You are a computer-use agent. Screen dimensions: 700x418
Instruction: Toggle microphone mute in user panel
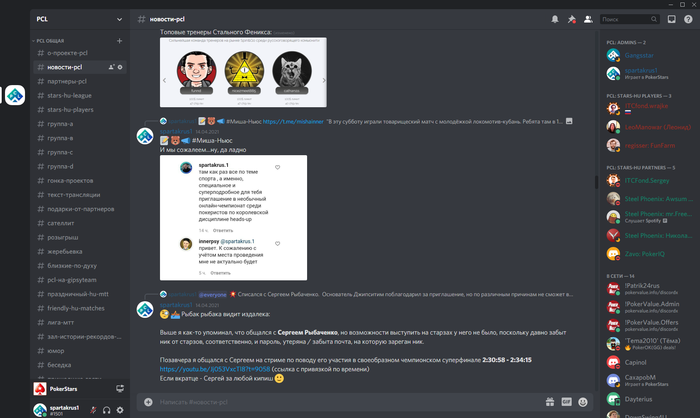pyautogui.click(x=93, y=410)
